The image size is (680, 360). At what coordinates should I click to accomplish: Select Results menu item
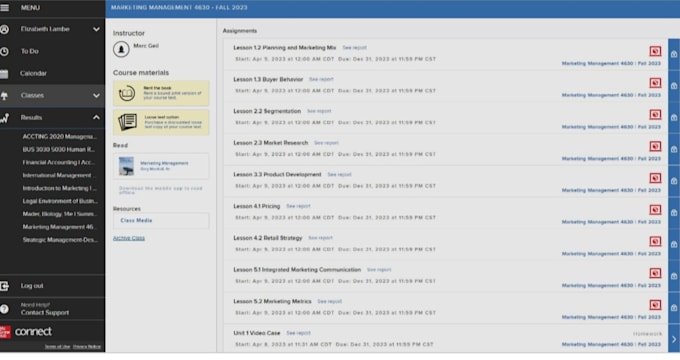[x=31, y=118]
